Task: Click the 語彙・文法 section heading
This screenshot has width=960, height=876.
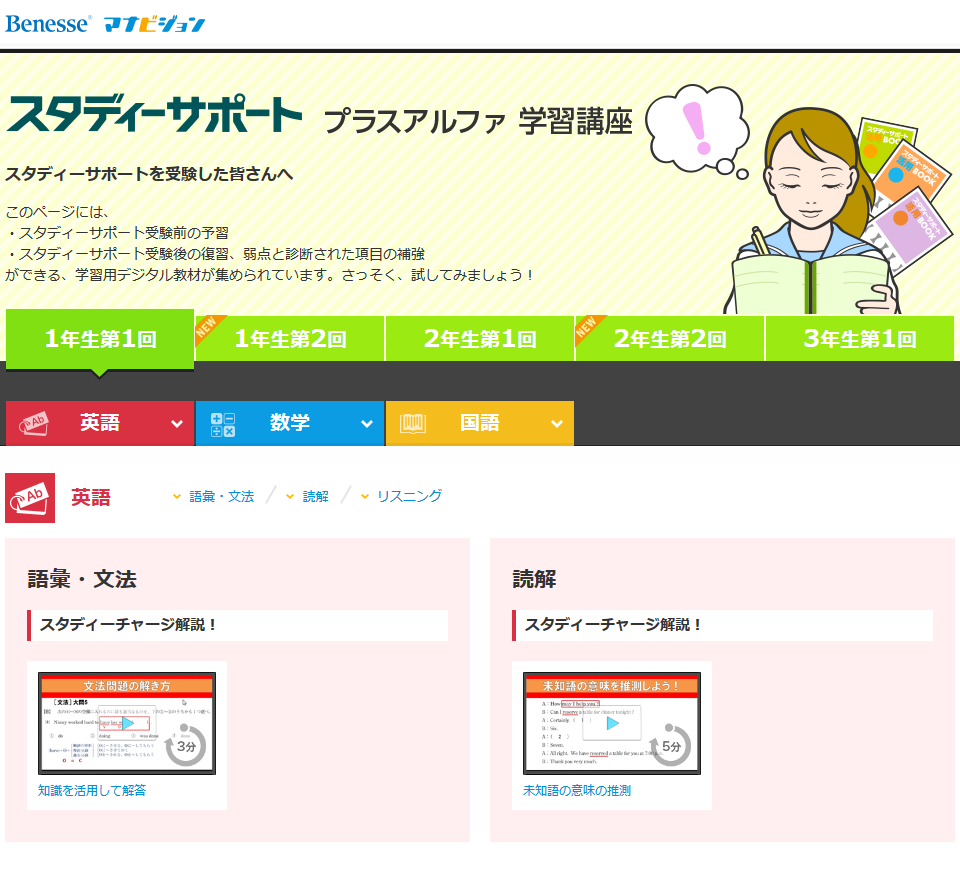Action: (x=82, y=579)
